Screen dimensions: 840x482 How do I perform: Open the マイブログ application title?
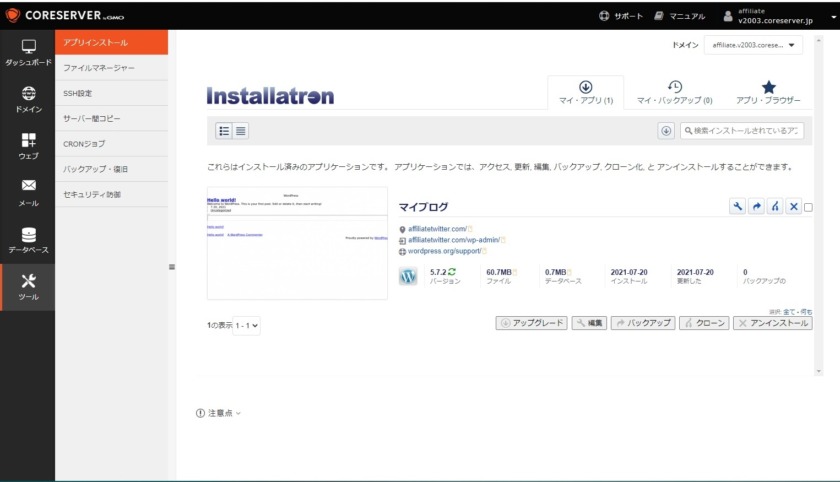tap(423, 207)
